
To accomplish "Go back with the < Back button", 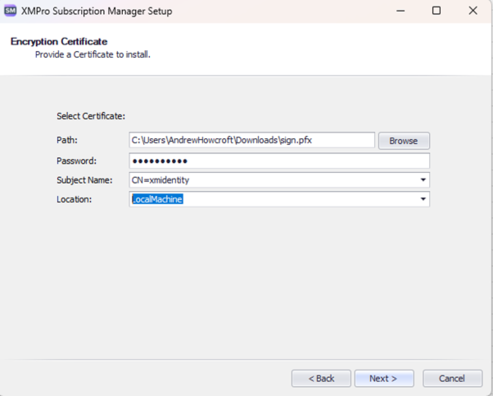I will [x=321, y=378].
